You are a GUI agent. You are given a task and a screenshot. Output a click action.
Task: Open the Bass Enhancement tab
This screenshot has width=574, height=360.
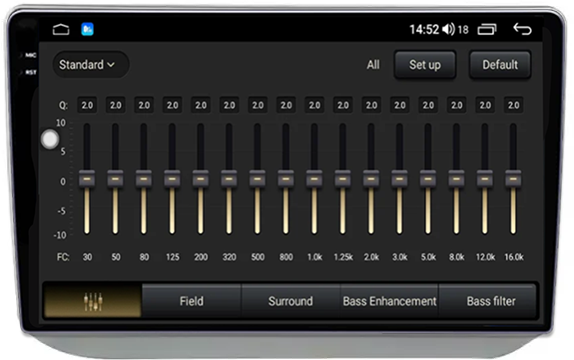coord(390,301)
